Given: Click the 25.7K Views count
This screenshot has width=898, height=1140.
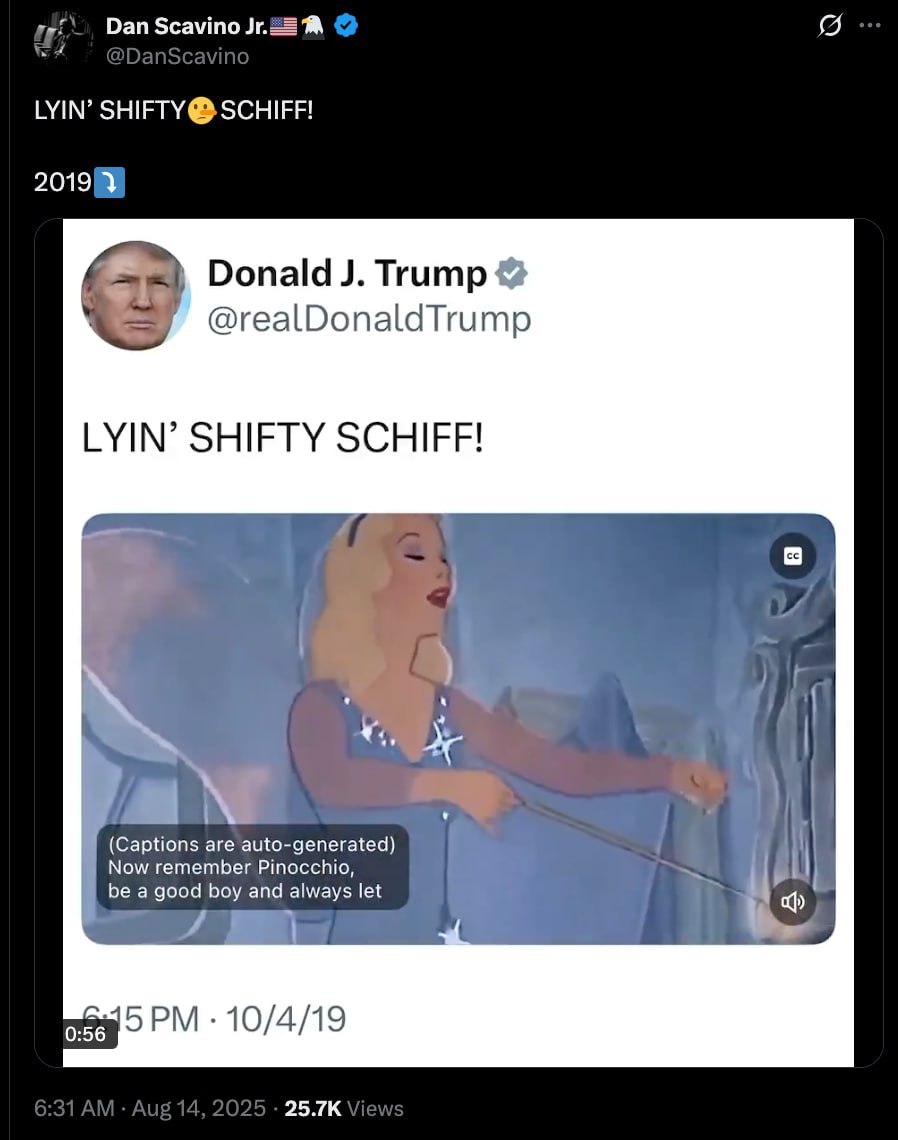Looking at the screenshot, I should tap(344, 1108).
